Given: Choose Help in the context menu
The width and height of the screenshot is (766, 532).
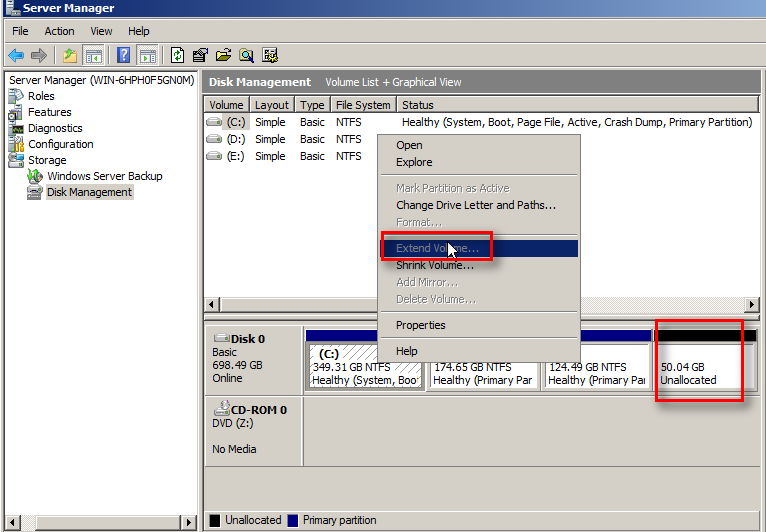Looking at the screenshot, I should click(x=479, y=351).
